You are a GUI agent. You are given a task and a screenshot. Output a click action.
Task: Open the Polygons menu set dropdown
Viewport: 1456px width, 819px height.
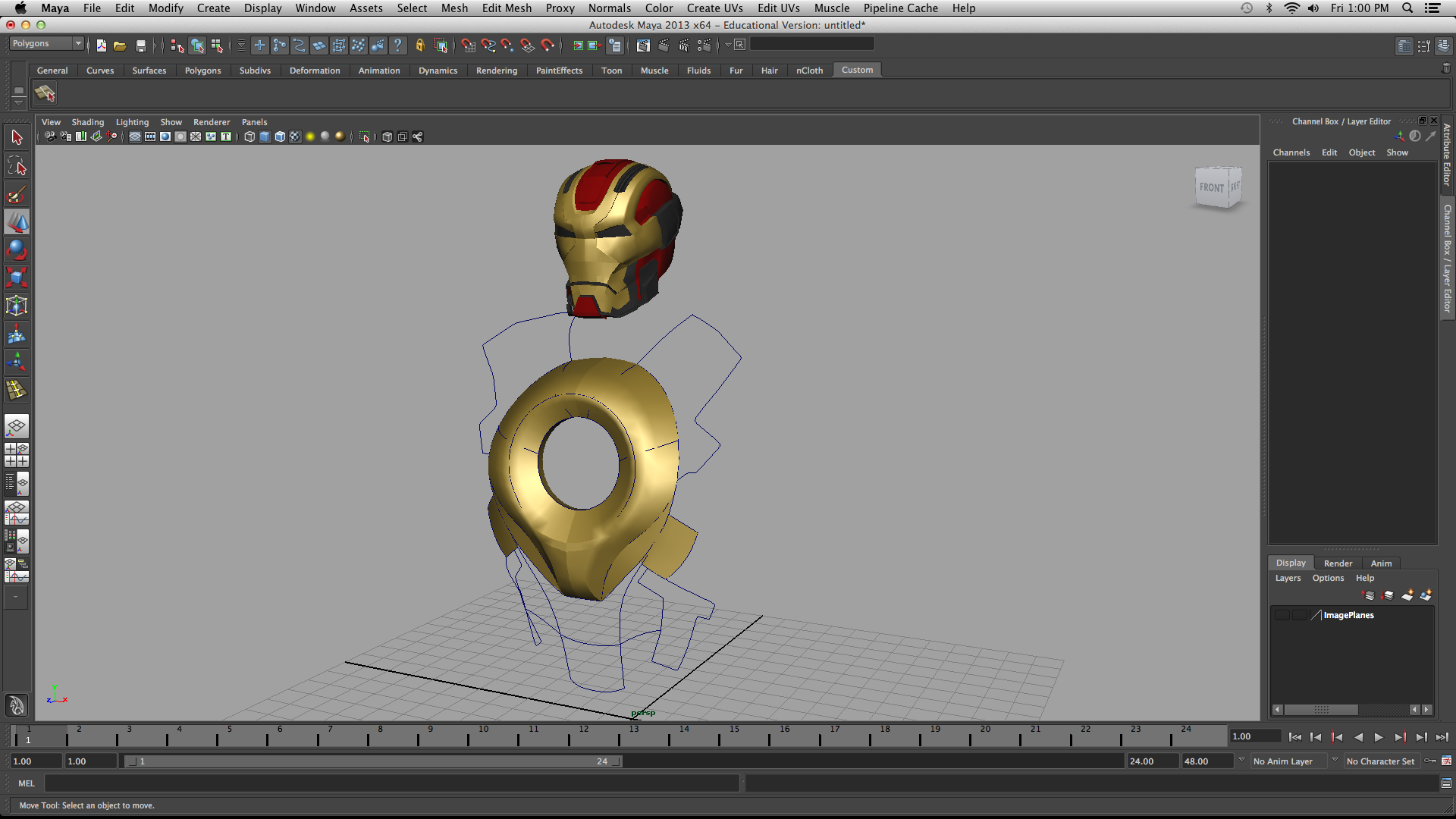pos(46,44)
